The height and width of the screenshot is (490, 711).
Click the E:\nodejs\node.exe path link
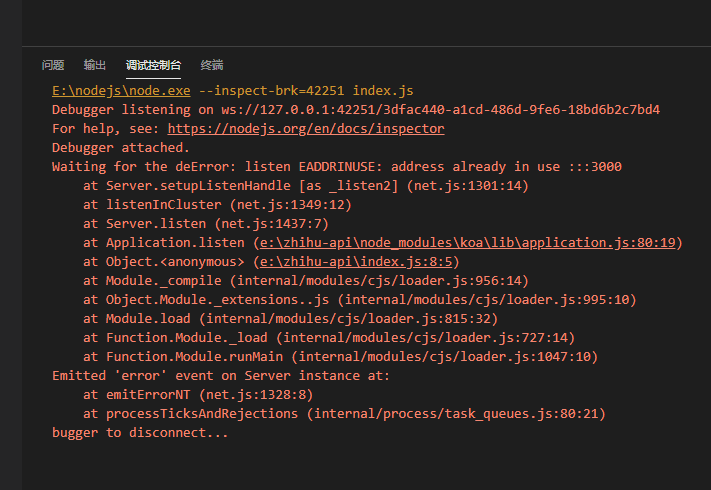pyautogui.click(x=121, y=90)
